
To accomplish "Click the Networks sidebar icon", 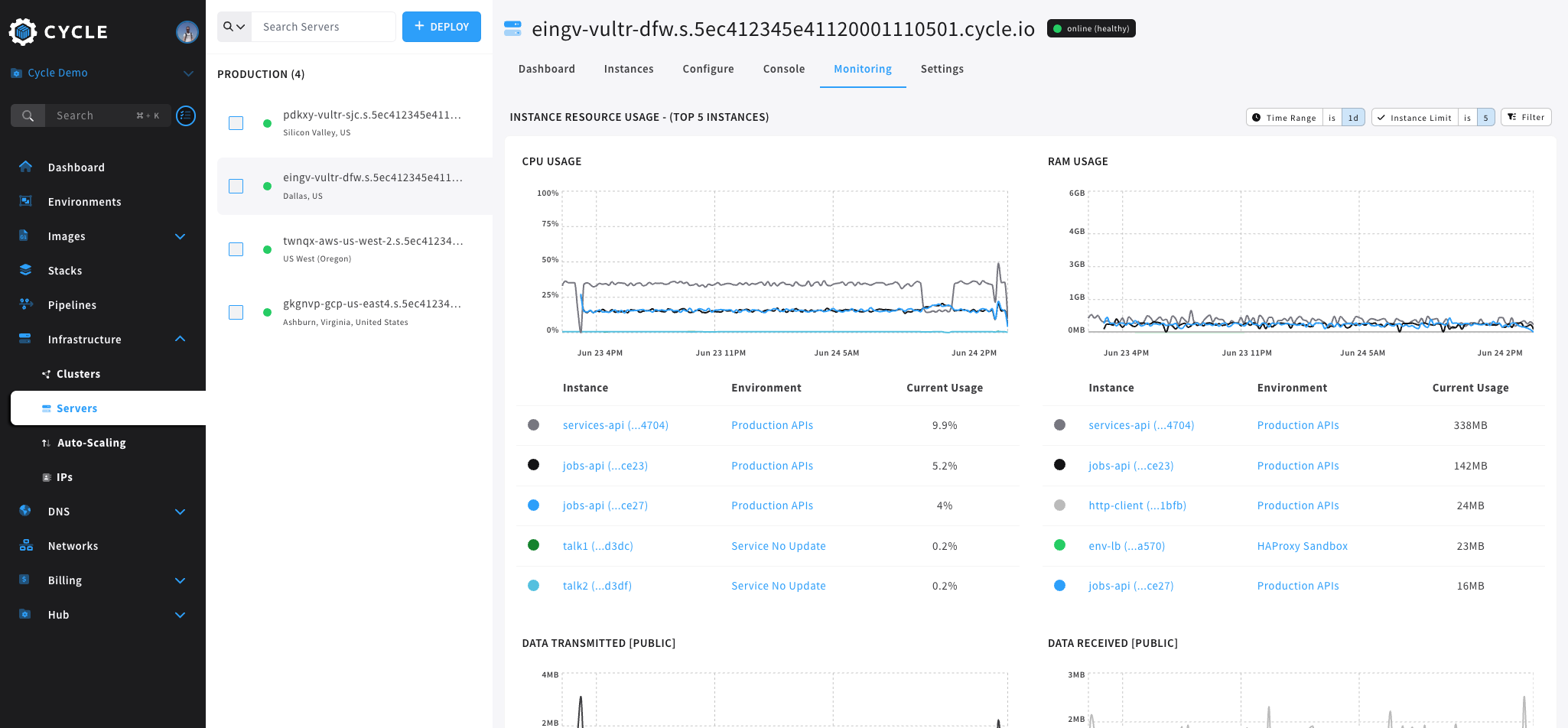I will point(26,545).
